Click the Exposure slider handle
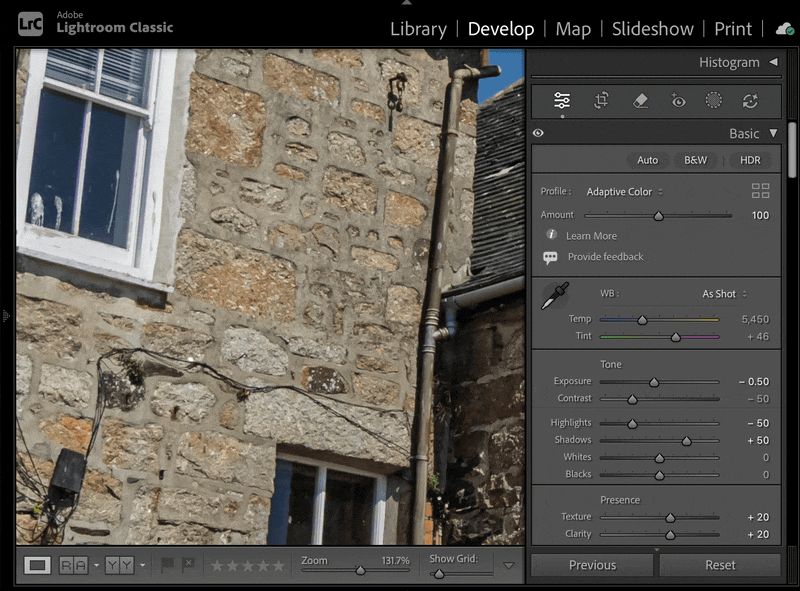This screenshot has height=591, width=800. coord(654,382)
